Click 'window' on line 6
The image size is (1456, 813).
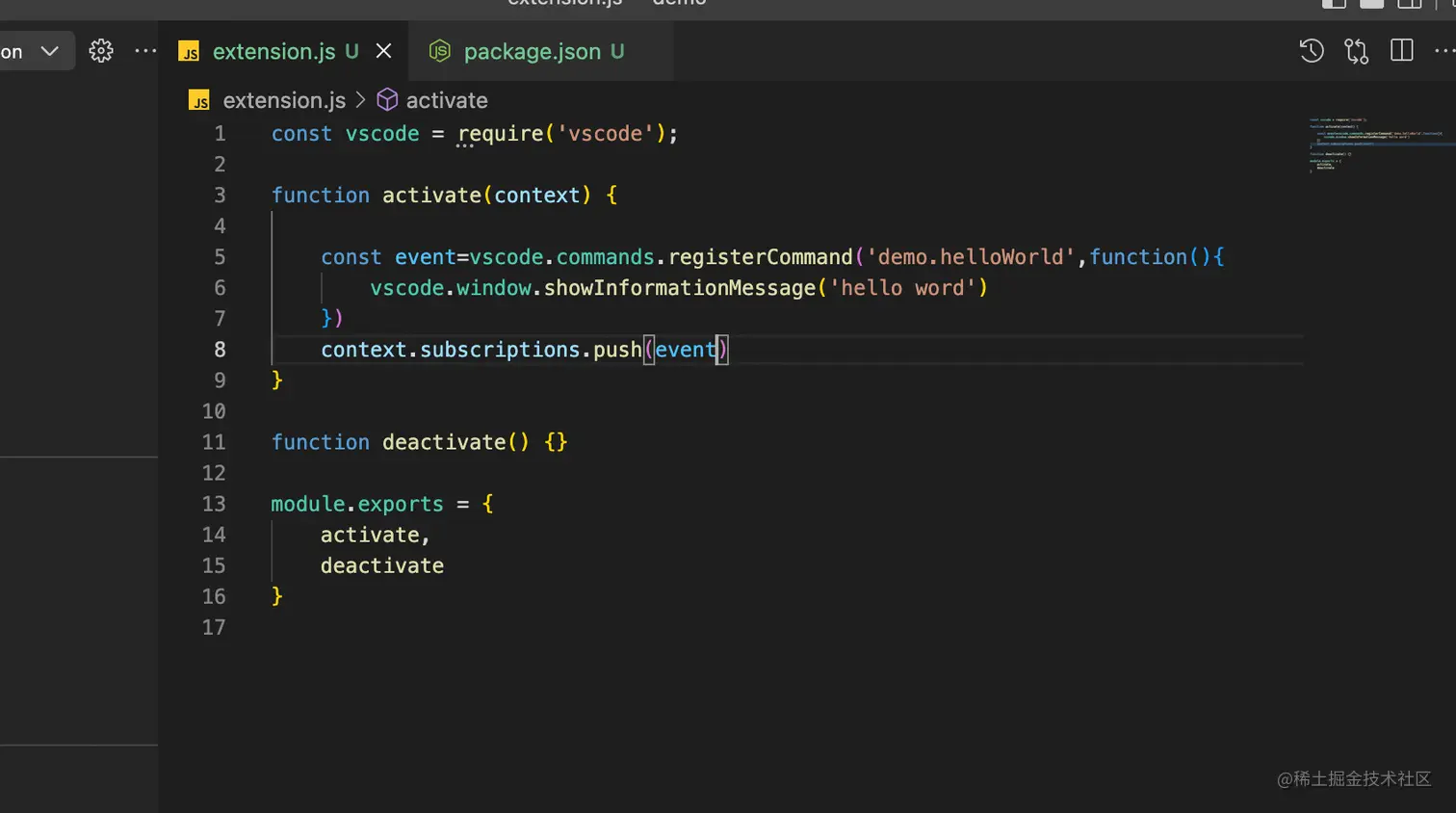pos(494,288)
